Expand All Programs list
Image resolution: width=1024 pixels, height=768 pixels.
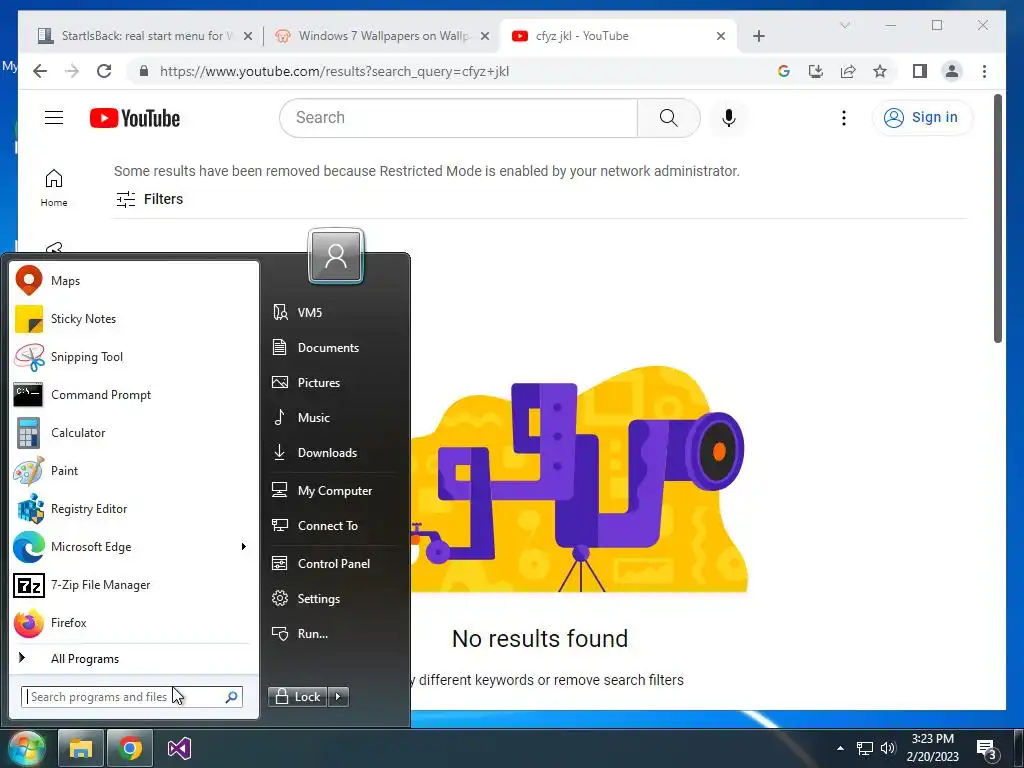point(133,658)
